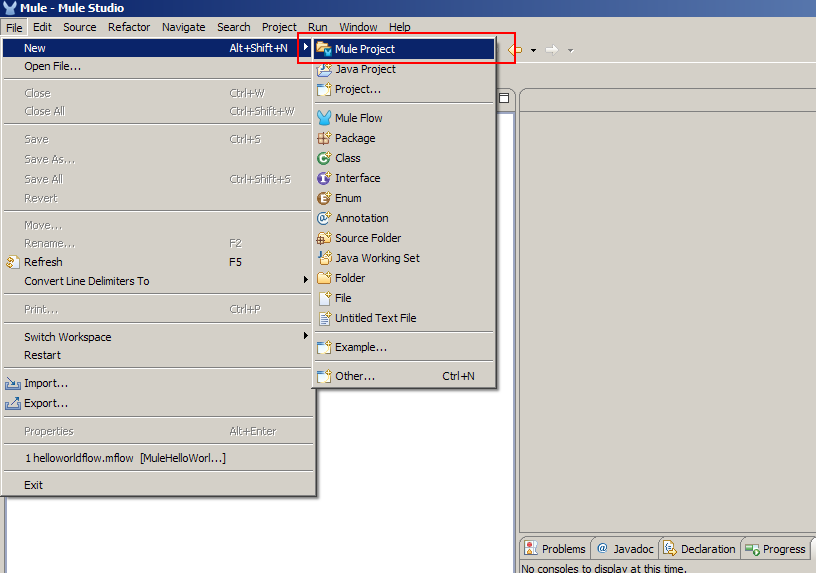
Task: Click 'No consoles to display at this time.' text
Action: 604,569
